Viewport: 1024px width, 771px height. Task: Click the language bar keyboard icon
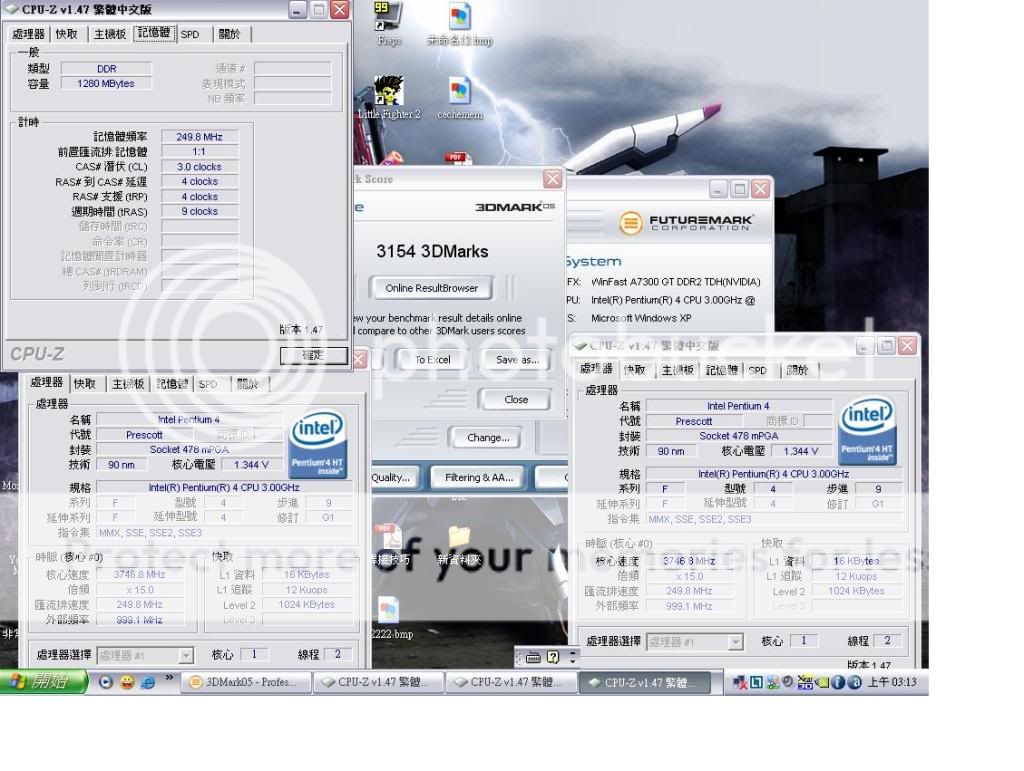(534, 657)
